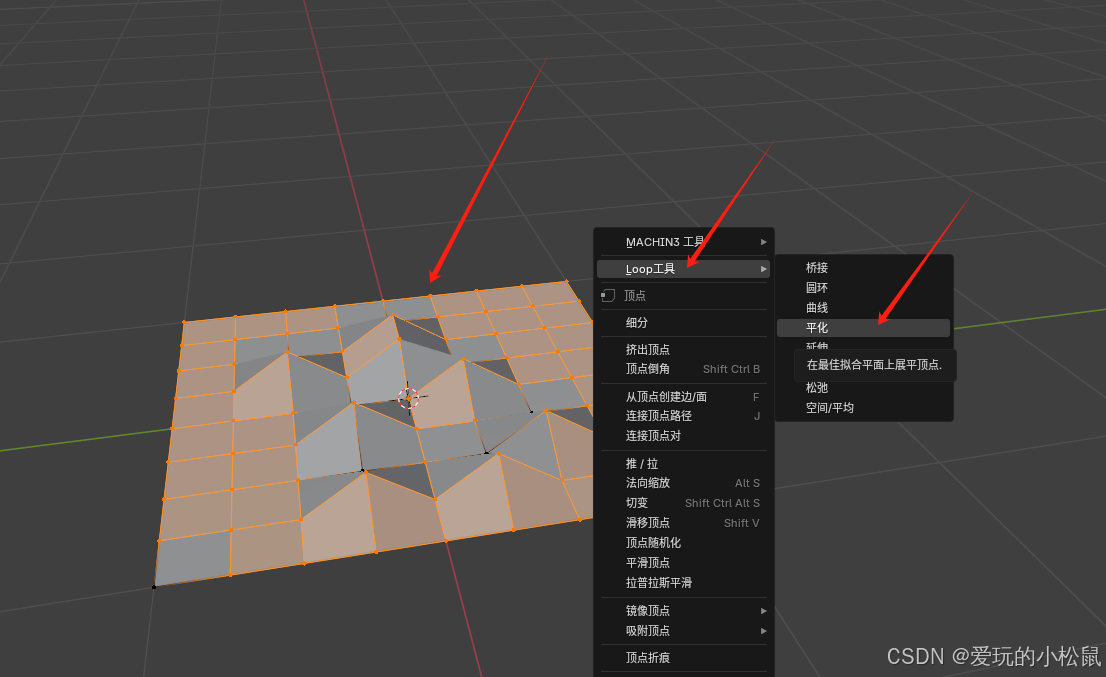
Task: Expand the MACHIN3 工具 submenu
Action: click(683, 242)
